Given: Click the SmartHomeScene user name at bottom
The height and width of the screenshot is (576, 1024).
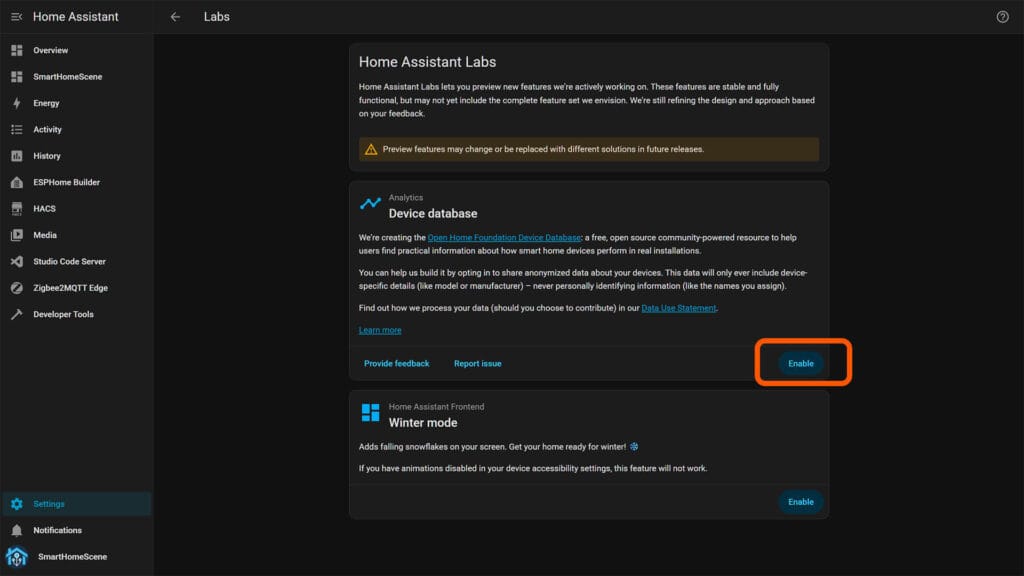Looking at the screenshot, I should (72, 557).
